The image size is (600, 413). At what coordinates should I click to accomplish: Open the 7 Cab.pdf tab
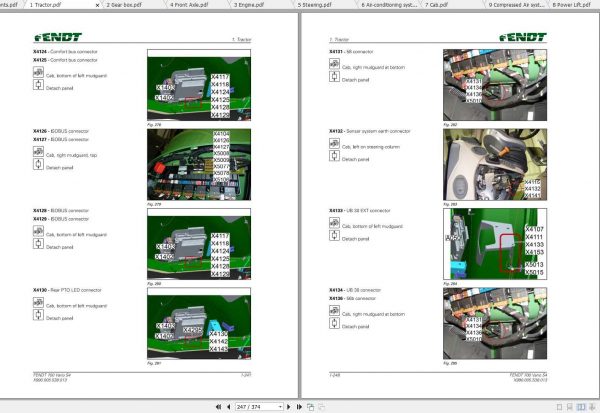coord(436,5)
